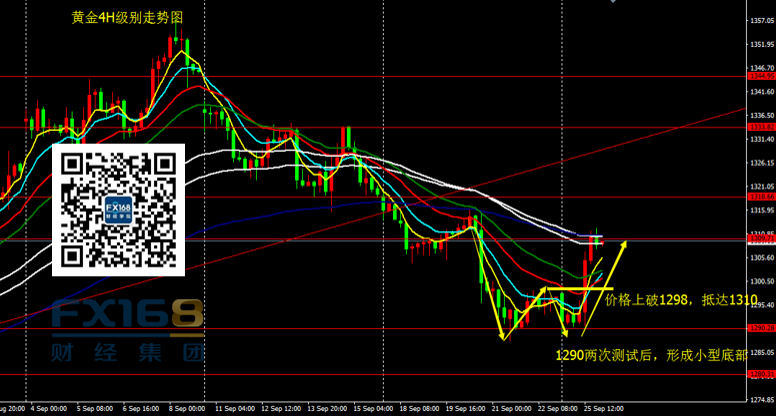Select the red horizontal line near 1318
776x416 pixels.
click(400, 197)
